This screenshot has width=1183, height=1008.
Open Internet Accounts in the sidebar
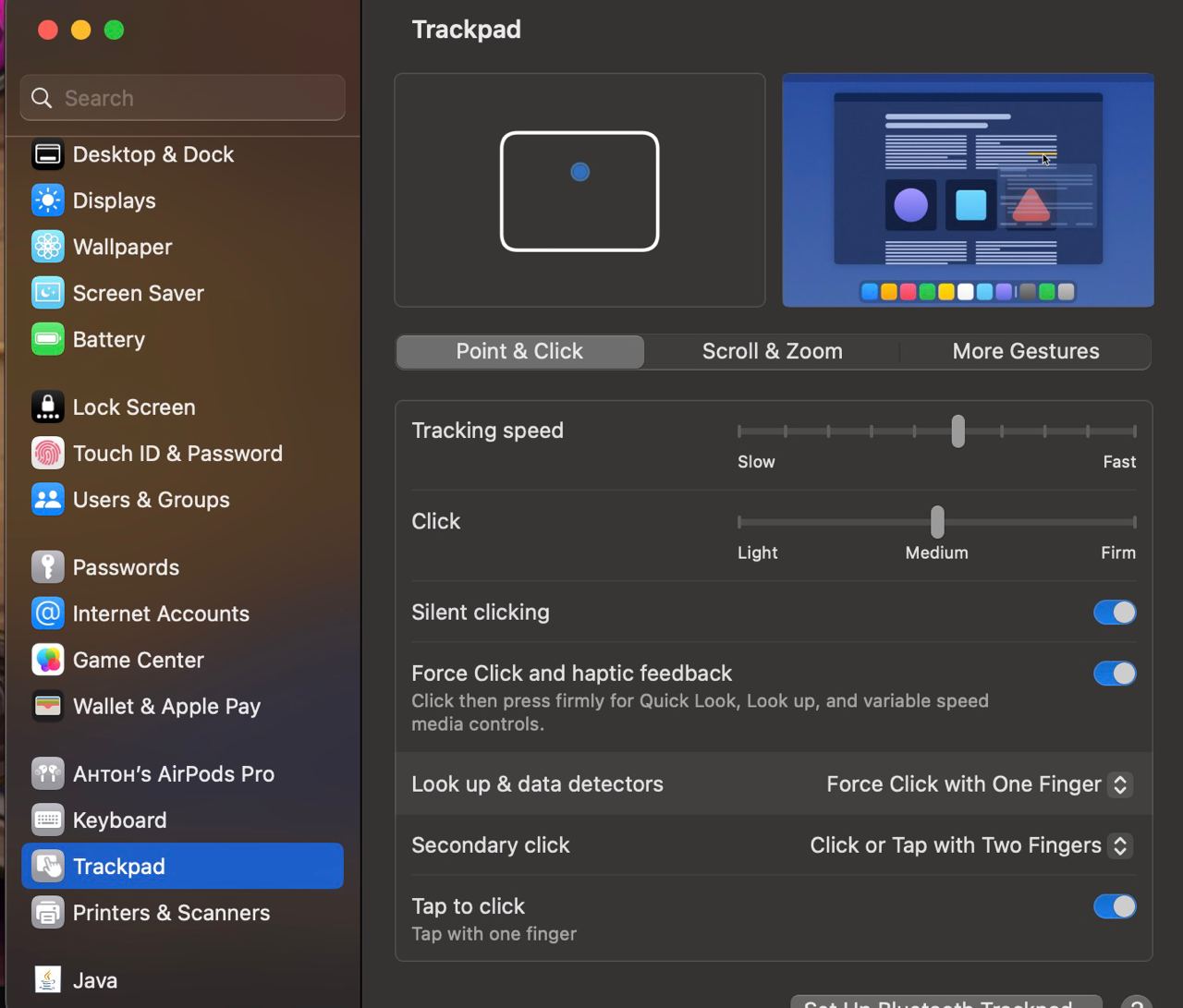point(161,613)
